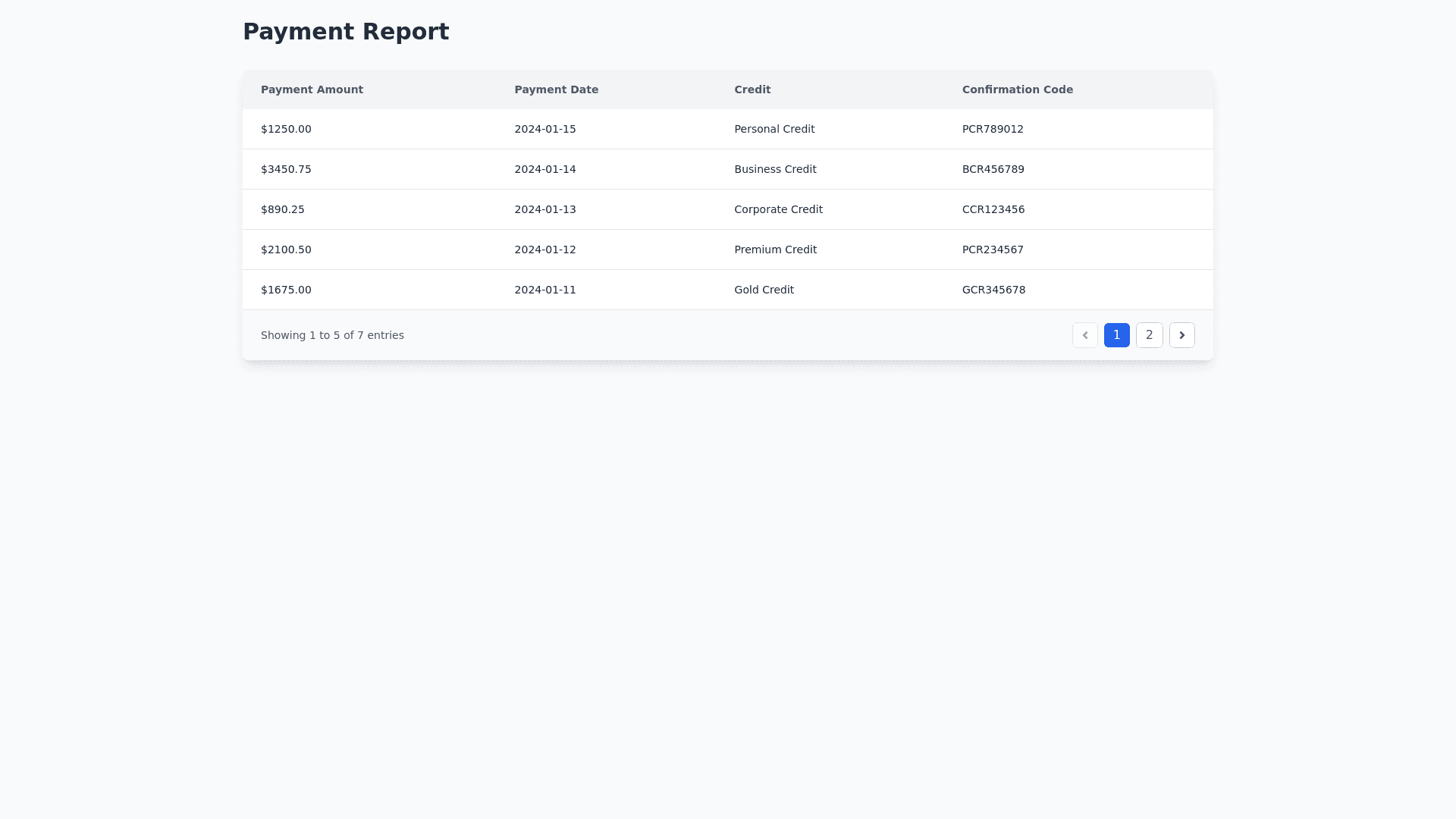The width and height of the screenshot is (1456, 819).
Task: Click the Gold Credit entry dated 2024-01-11
Action: pos(764,290)
